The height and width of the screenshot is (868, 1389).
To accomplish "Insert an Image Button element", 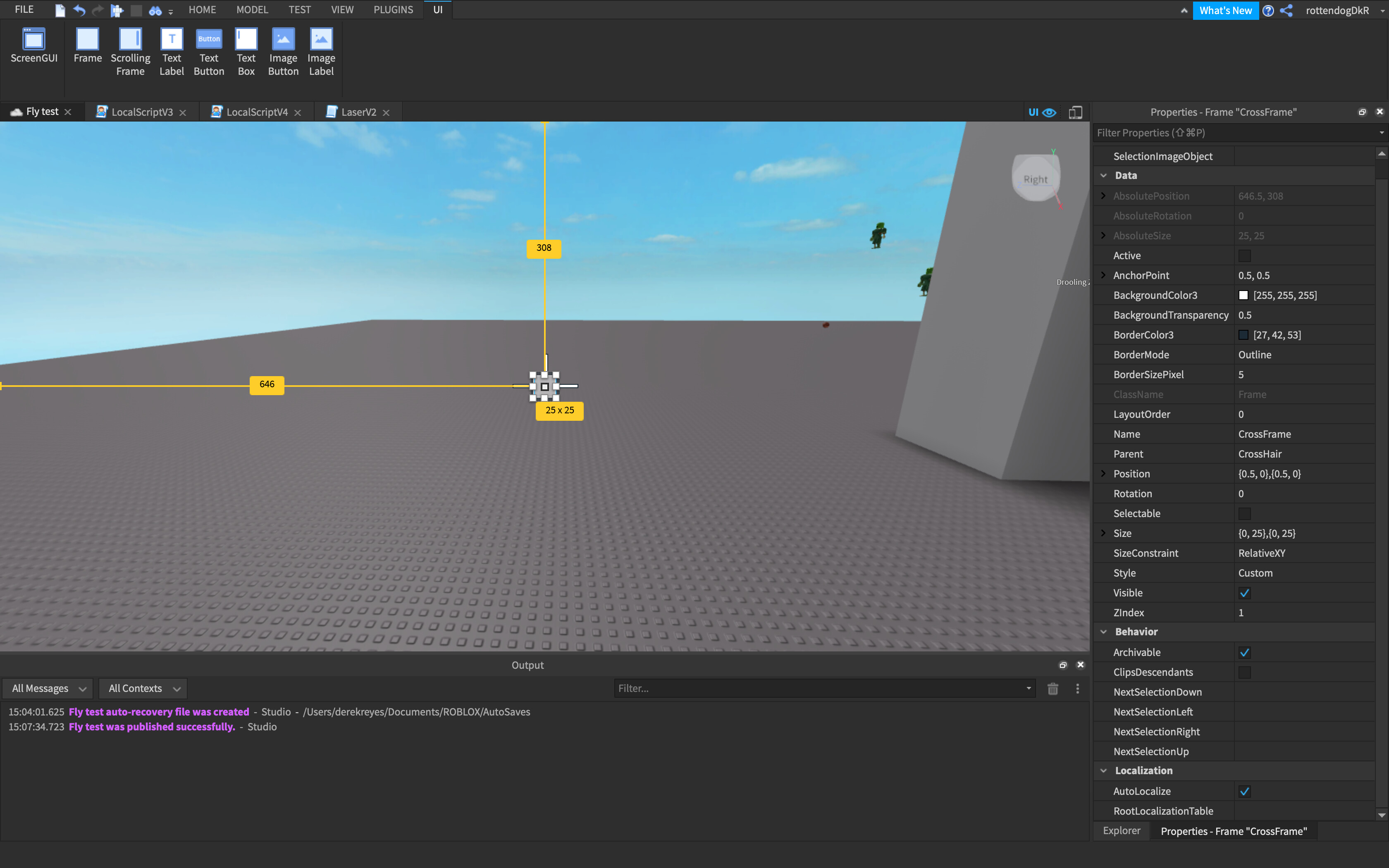I will point(283,51).
